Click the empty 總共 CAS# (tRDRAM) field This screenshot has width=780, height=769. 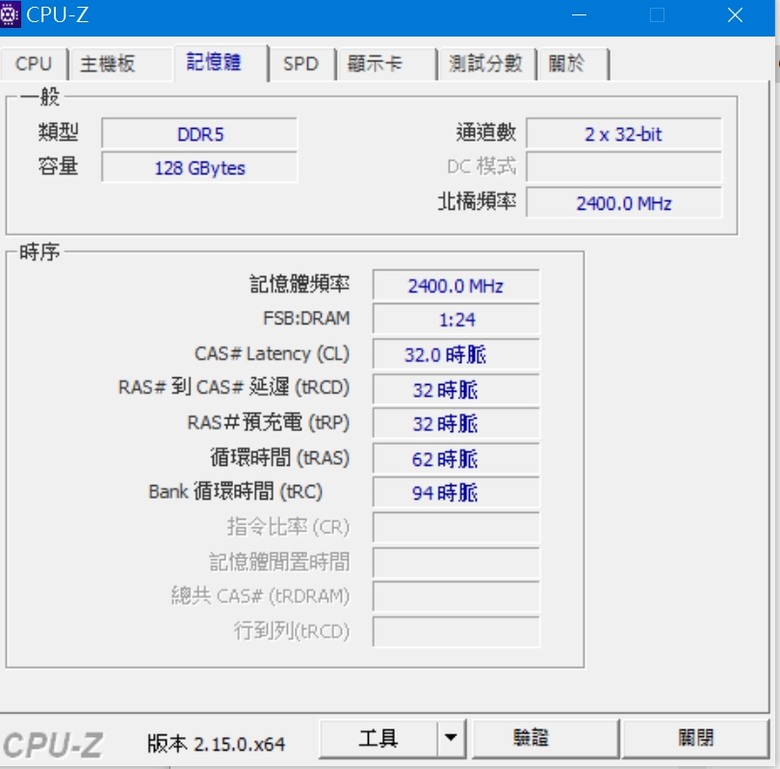point(456,596)
